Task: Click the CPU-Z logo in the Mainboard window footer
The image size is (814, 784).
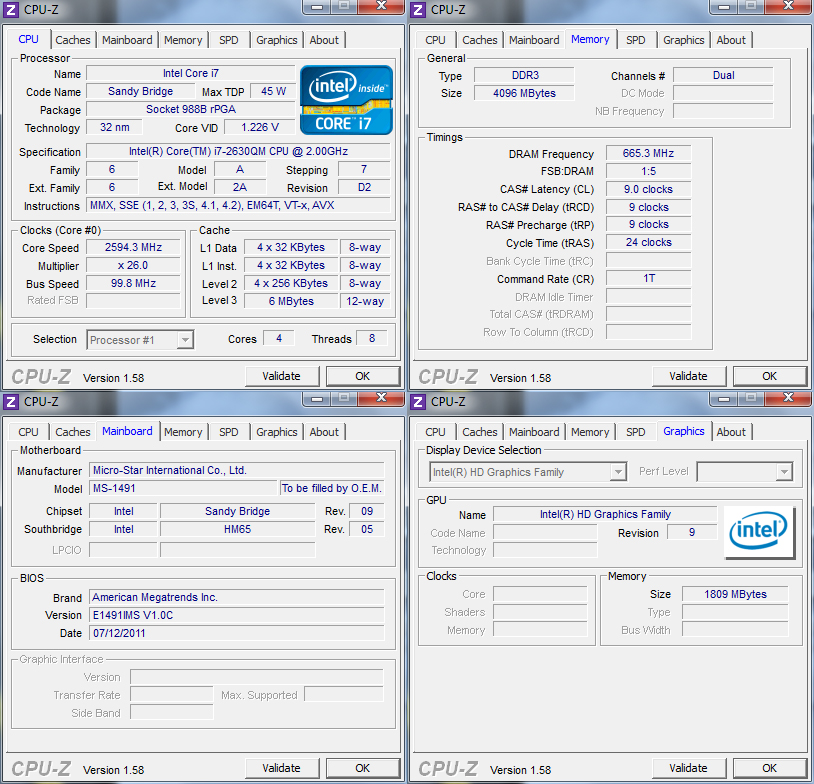Action: pos(40,769)
